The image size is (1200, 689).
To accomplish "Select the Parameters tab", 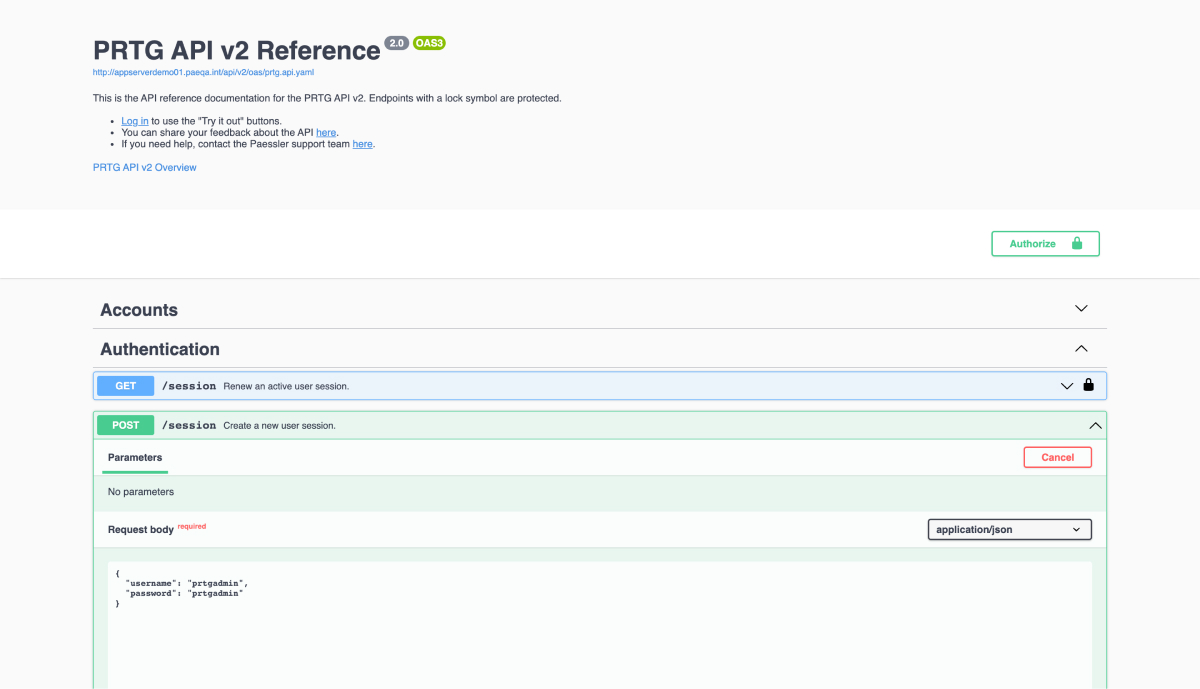I will click(135, 457).
